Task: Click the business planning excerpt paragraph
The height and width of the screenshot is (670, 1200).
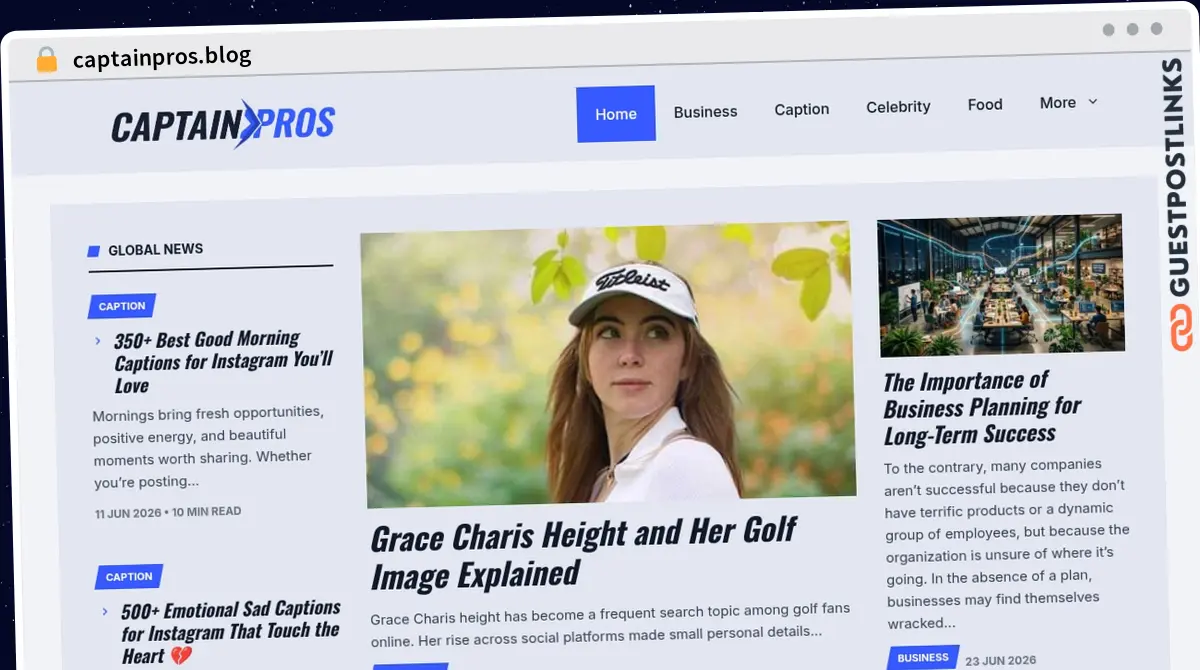Action: pos(1007,543)
